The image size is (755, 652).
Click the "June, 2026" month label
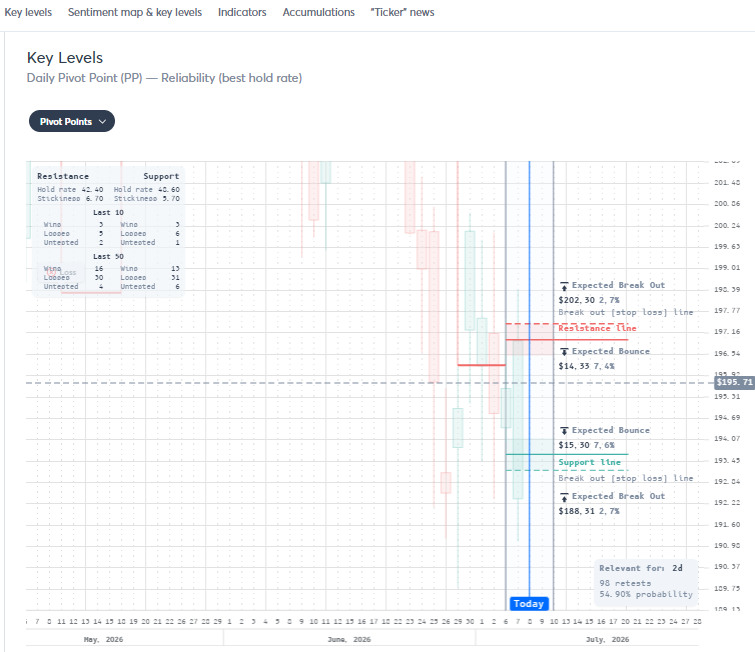click(x=349, y=639)
